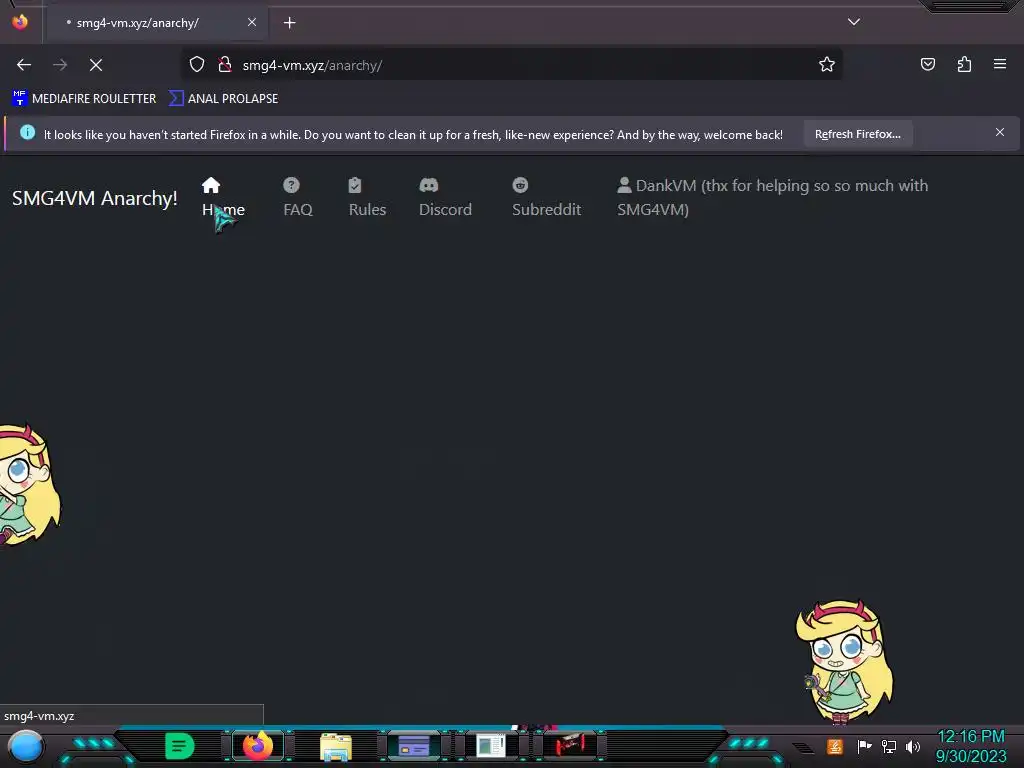The height and width of the screenshot is (768, 1024).
Task: Open the red taskbar app icon
Action: tap(569, 746)
